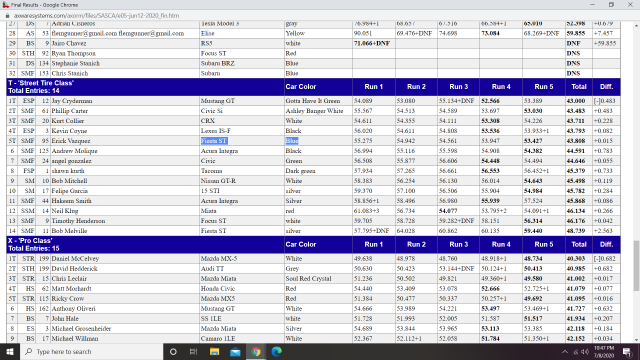Click the Windows Start button

point(10,351)
